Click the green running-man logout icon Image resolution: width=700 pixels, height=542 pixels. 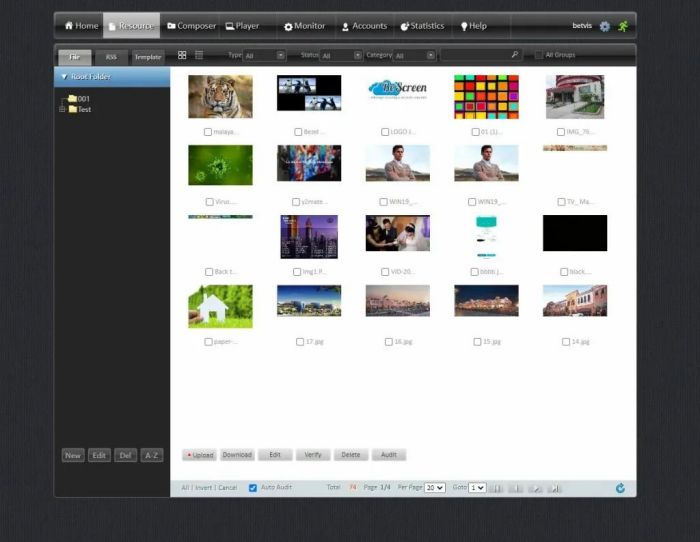[623, 26]
